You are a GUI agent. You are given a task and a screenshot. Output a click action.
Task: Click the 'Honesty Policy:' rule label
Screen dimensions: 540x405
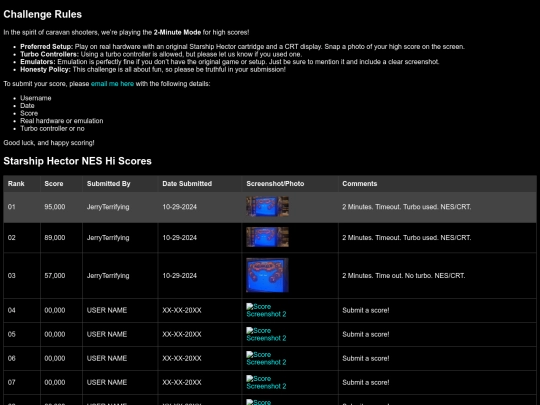click(45, 69)
